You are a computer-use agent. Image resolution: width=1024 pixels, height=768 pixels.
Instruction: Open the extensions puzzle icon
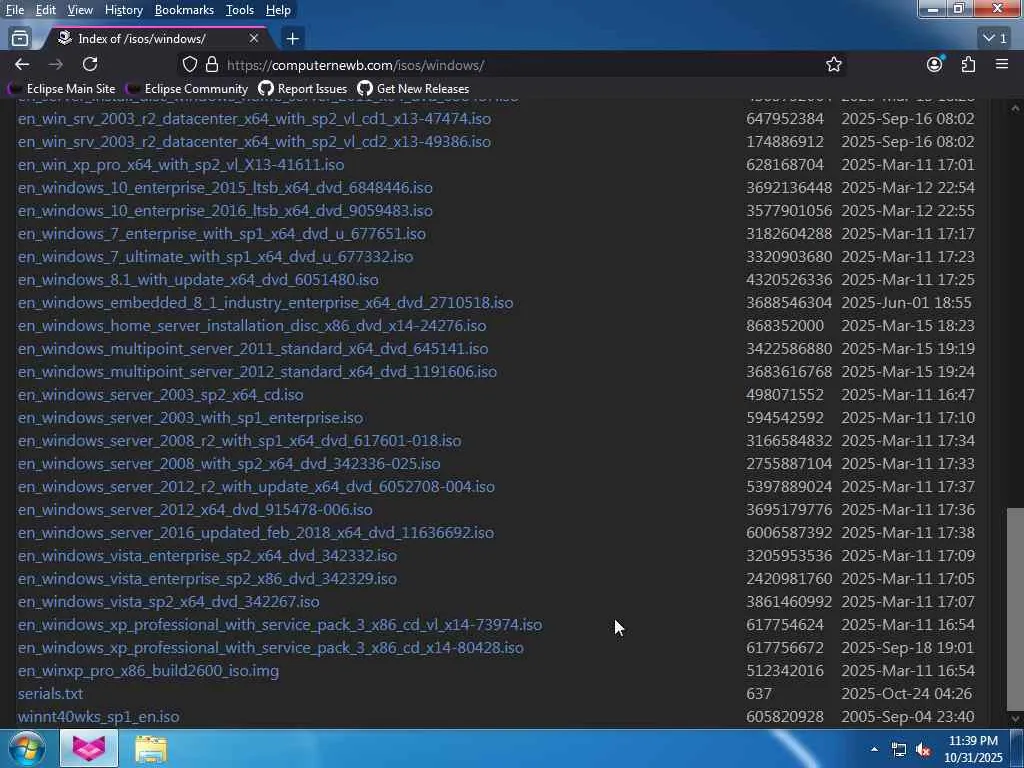point(968,64)
